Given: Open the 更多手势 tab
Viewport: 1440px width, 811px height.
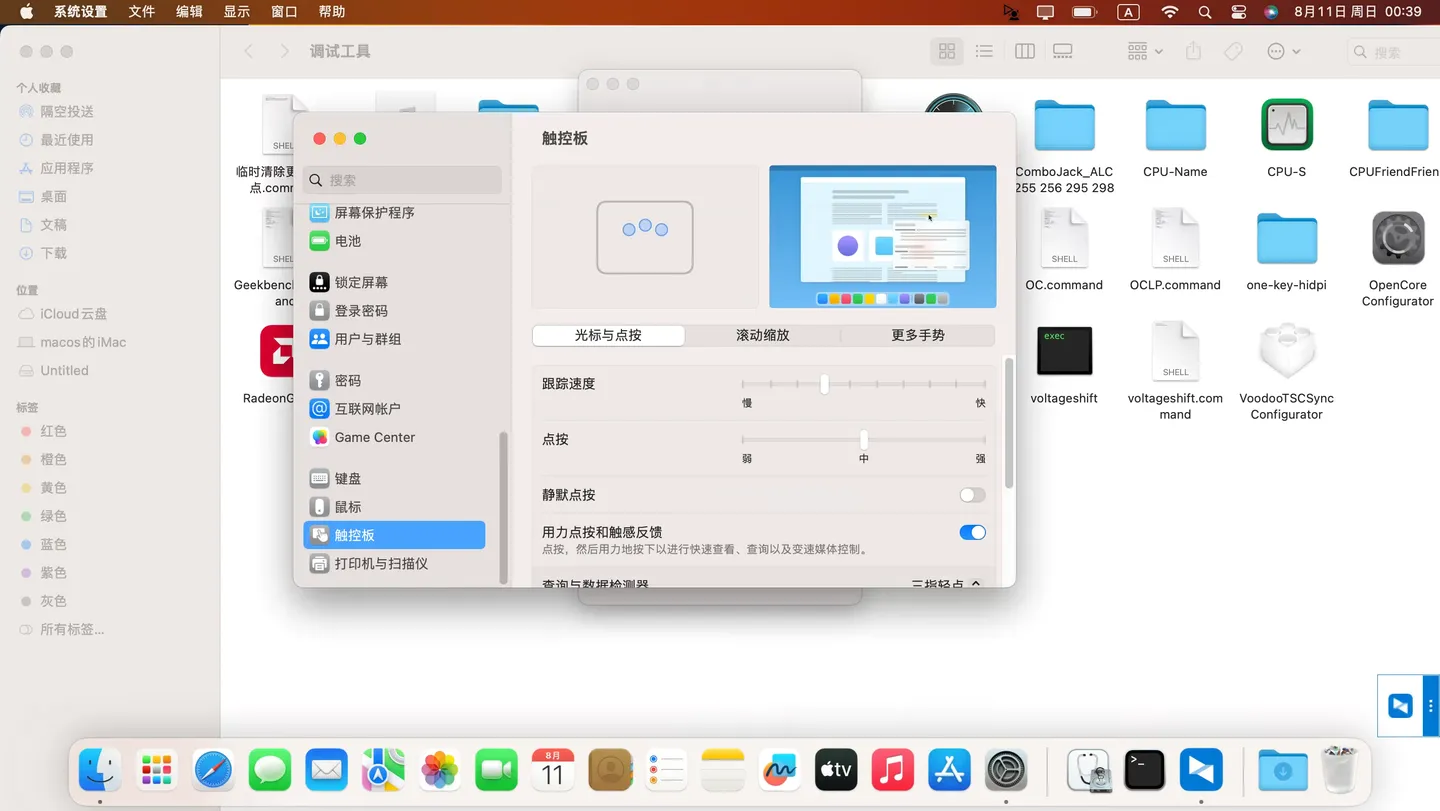Looking at the screenshot, I should point(917,335).
